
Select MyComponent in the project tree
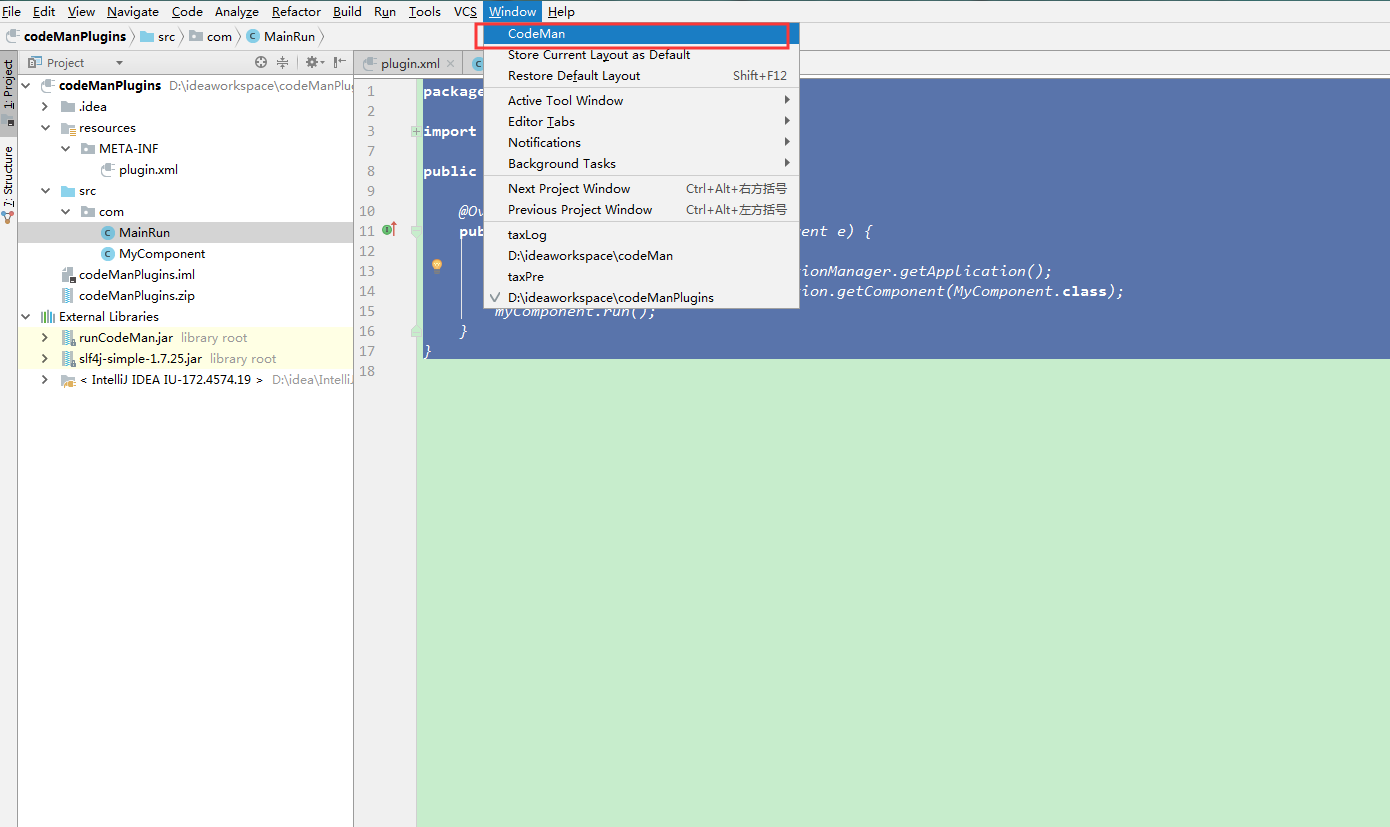tap(162, 254)
